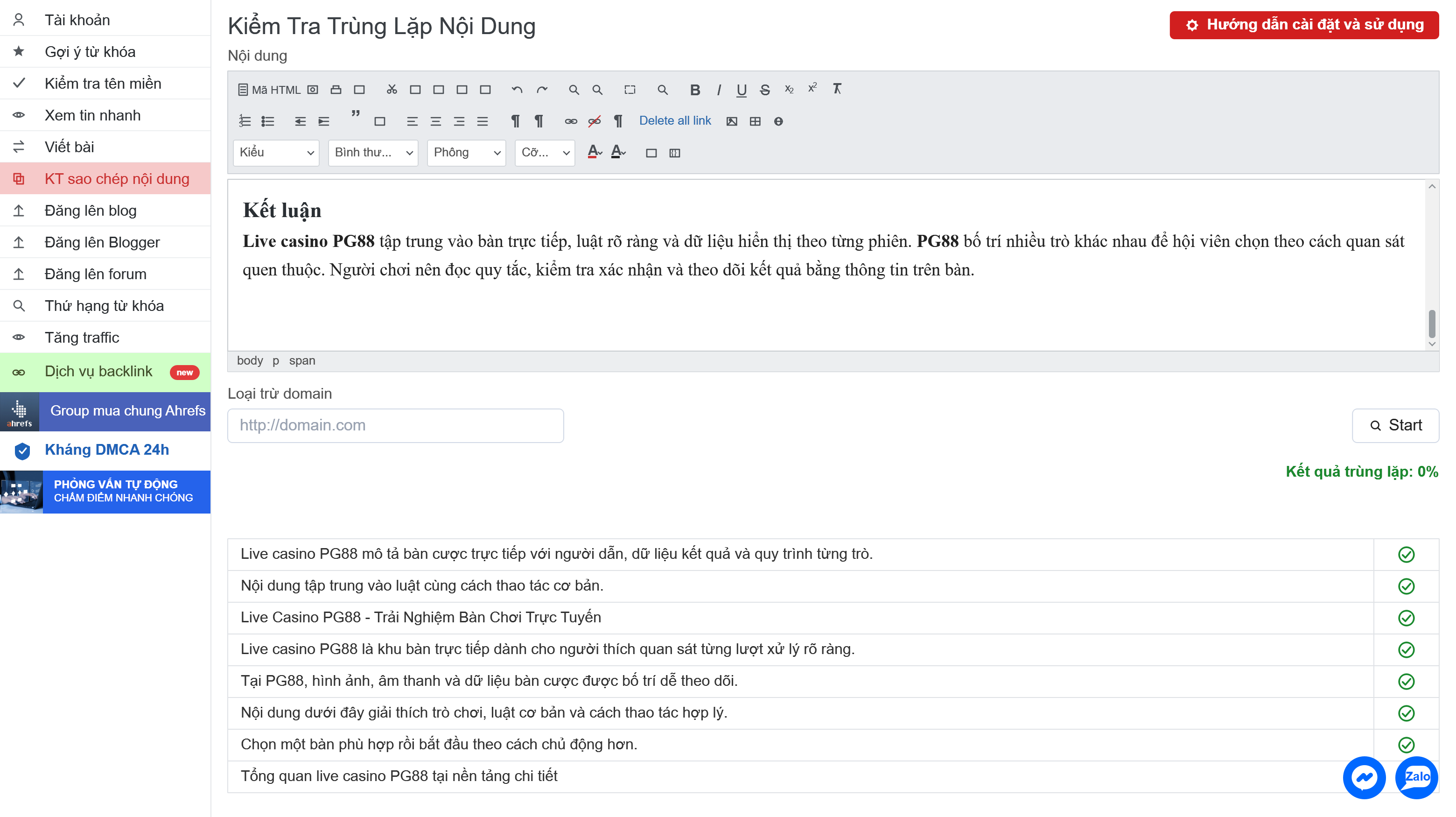Open Xem tin nhanh menu item
Screen dimensions: 1456x817
pos(105,115)
